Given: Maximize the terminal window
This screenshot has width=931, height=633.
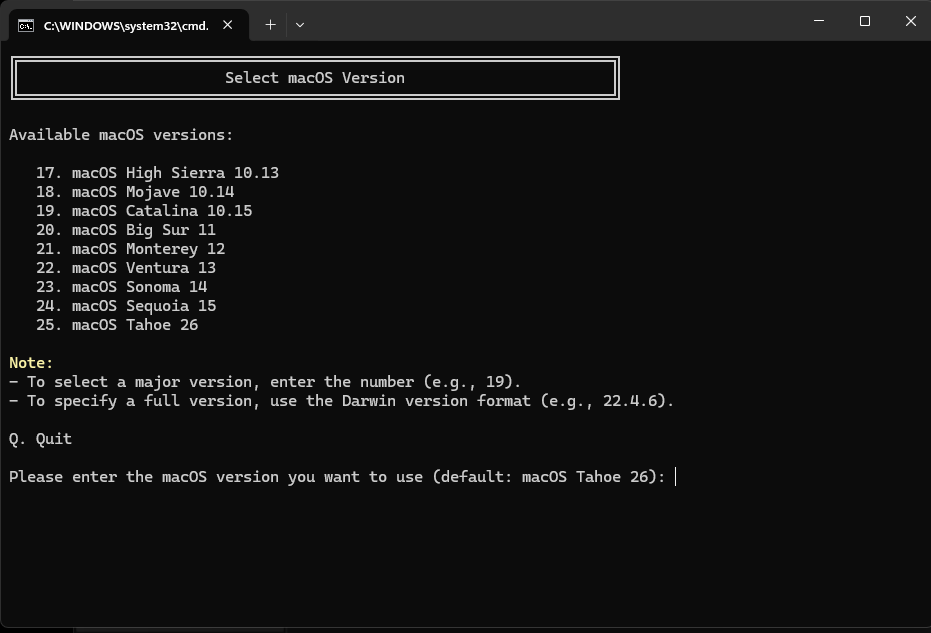Looking at the screenshot, I should point(865,21).
